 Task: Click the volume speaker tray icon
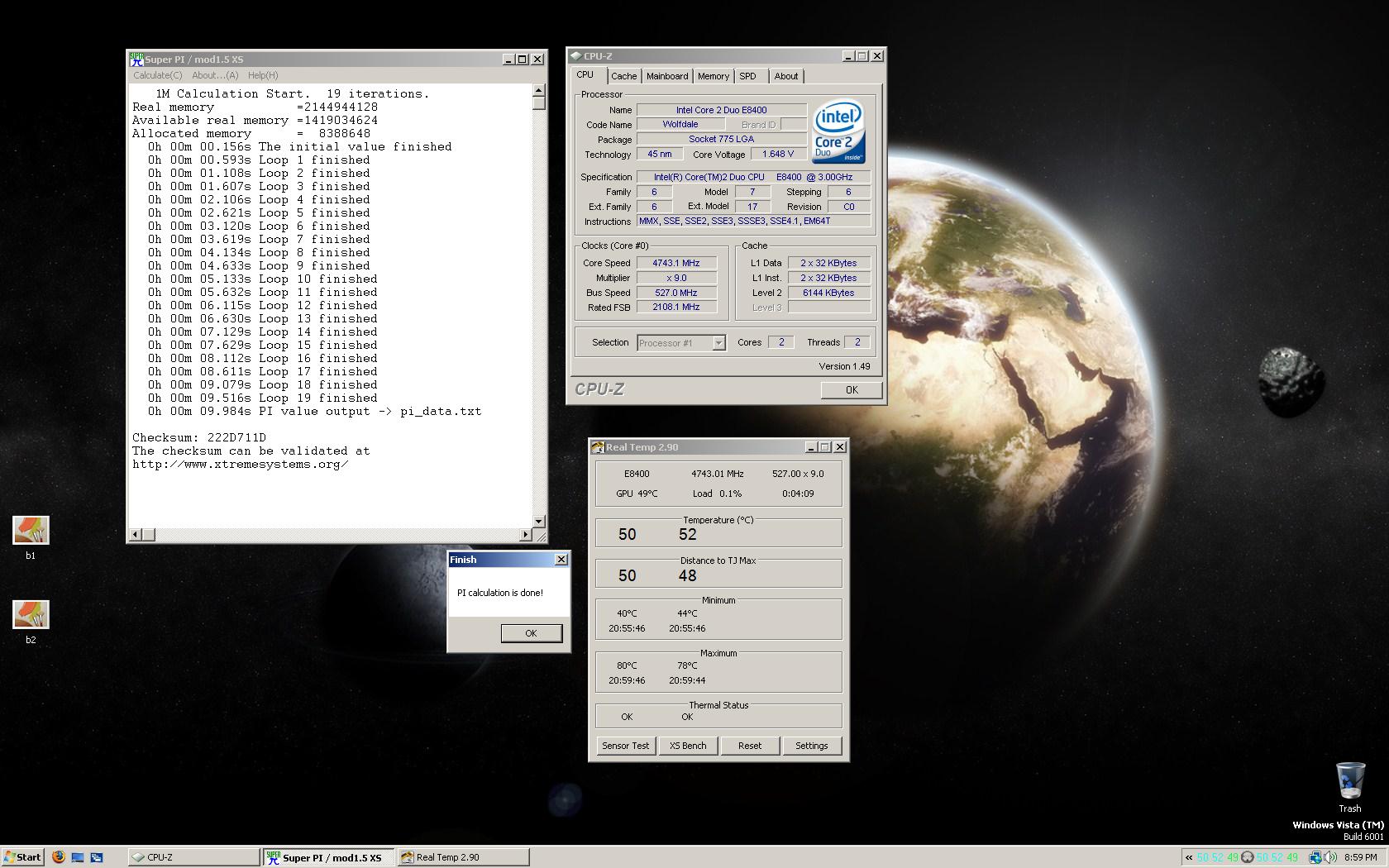click(x=1329, y=857)
